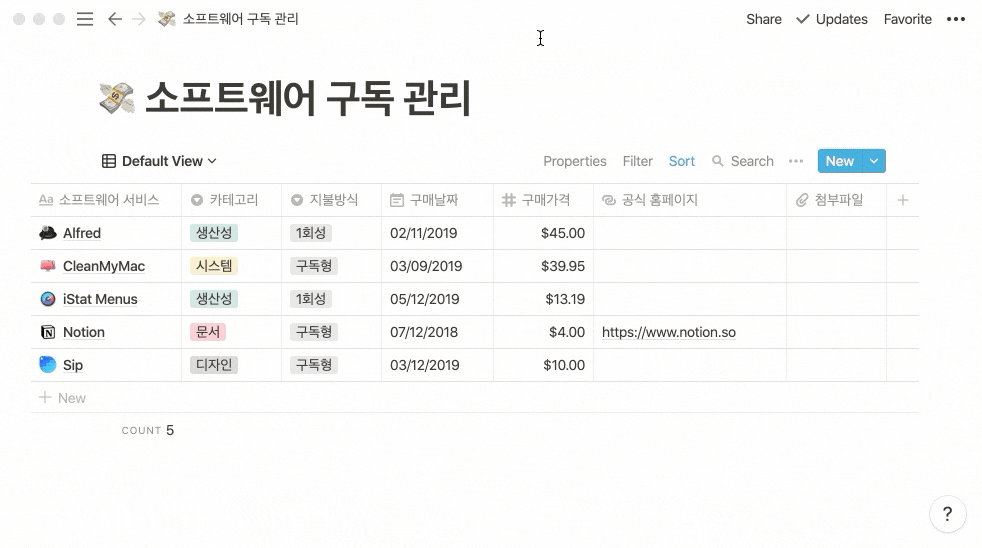Viewport: 982px width, 548px height.
Task: Click the Updates checkmark icon
Action: click(x=803, y=19)
